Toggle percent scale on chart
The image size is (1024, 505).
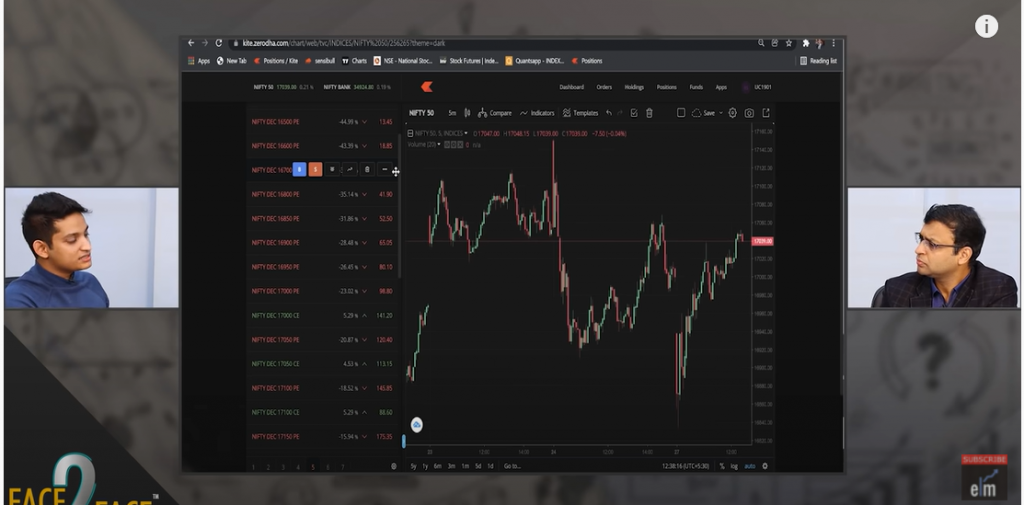pyautogui.click(x=722, y=466)
